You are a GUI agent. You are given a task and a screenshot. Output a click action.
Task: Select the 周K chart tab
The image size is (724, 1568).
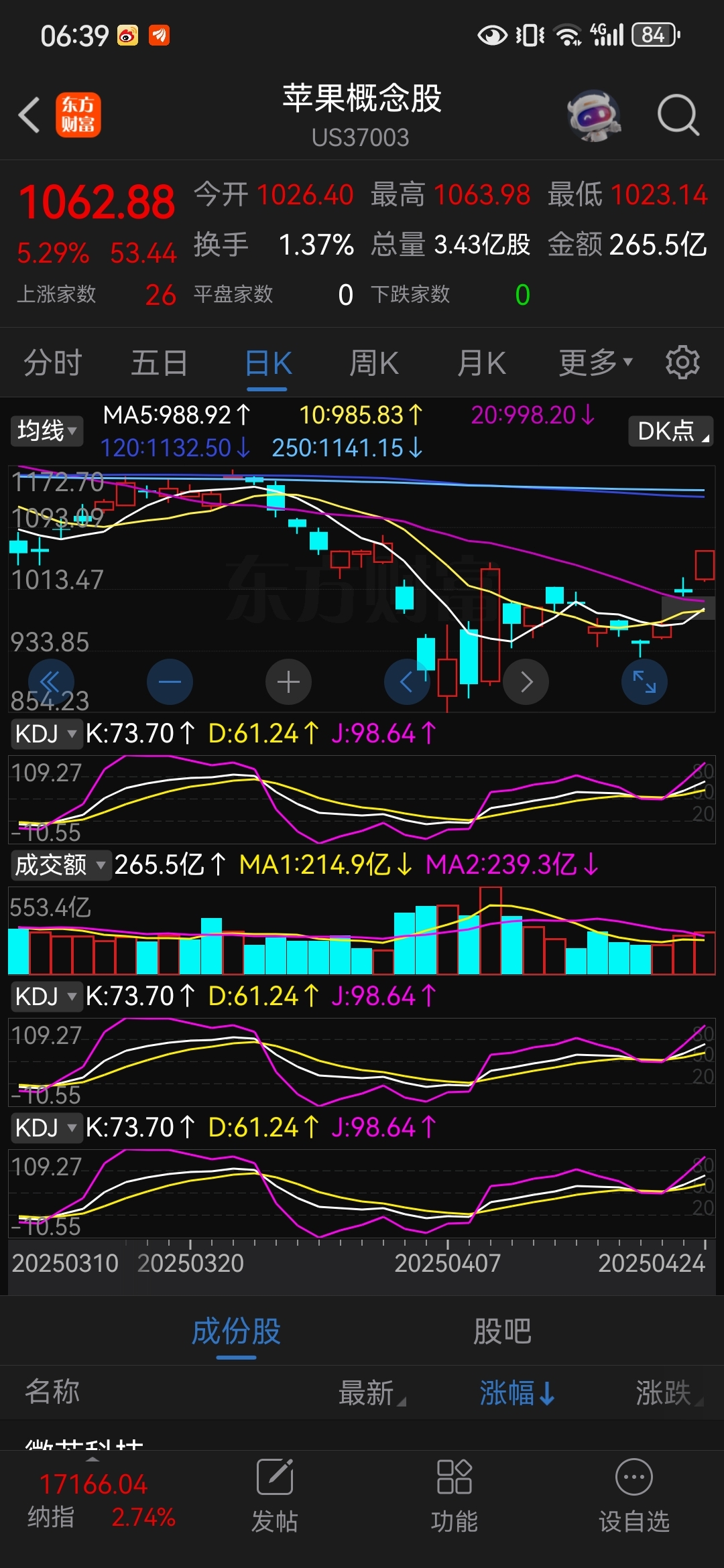[x=374, y=363]
